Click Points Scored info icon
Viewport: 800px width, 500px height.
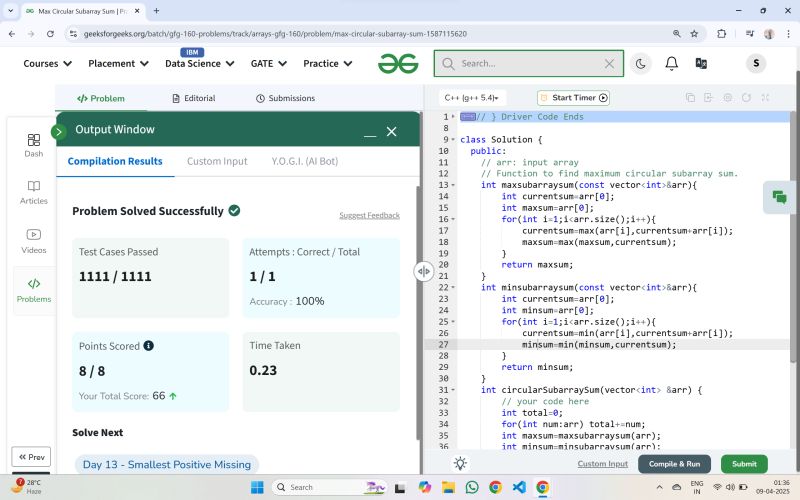tap(148, 346)
